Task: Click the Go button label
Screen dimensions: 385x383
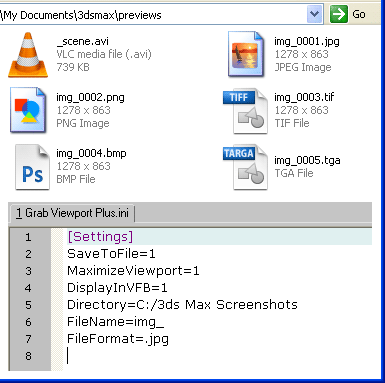Action: [359, 14]
